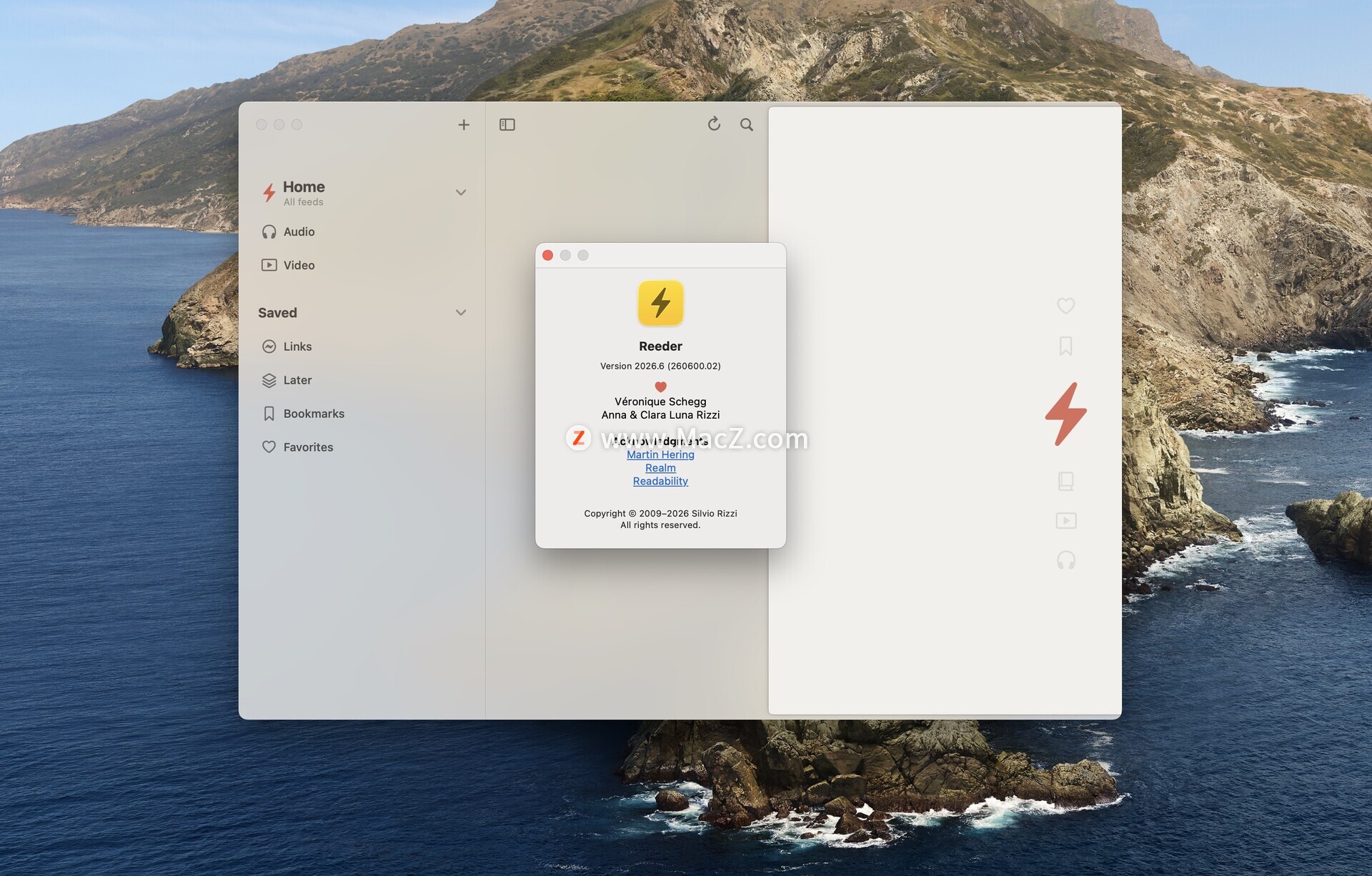Toggle the sidebar layout icon

coord(507,125)
